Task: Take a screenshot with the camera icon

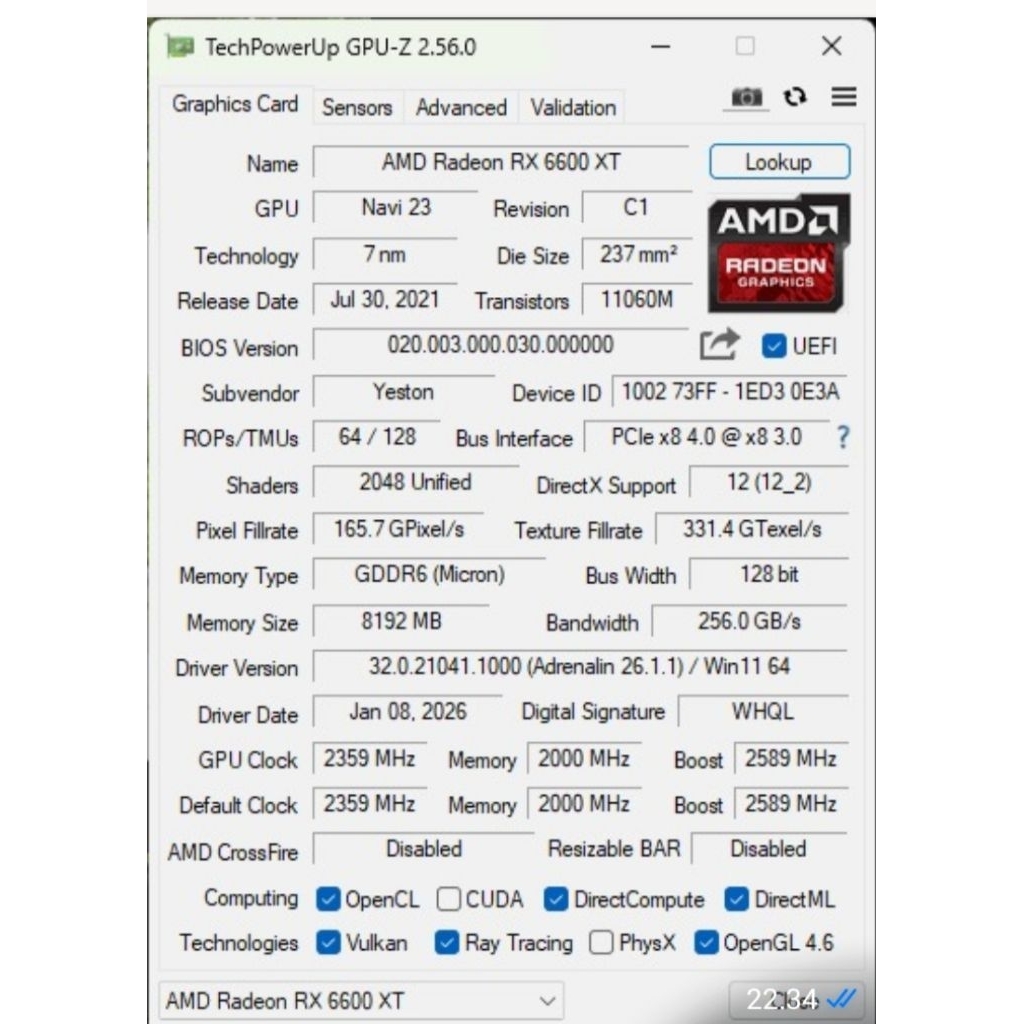Action: [746, 97]
